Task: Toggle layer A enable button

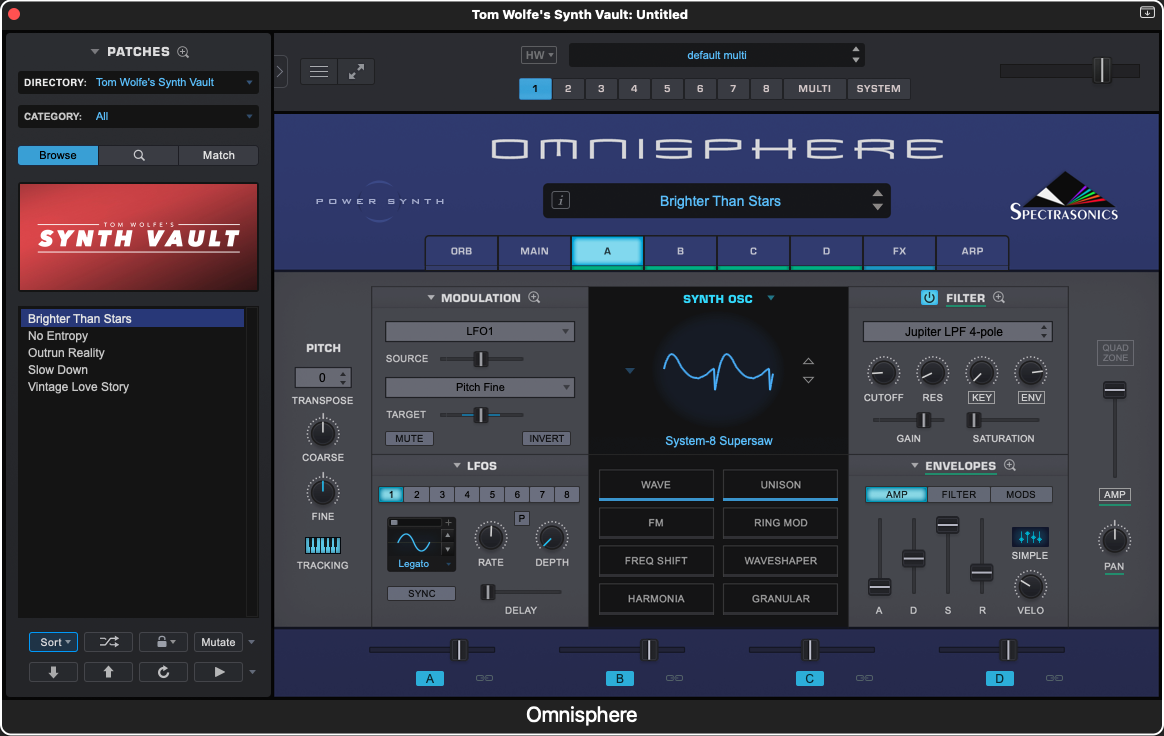Action: click(430, 678)
